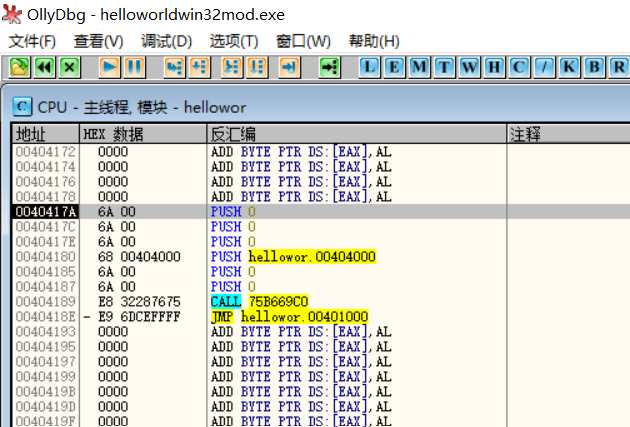Open Handles window with H button
This screenshot has width=630, height=427.
pyautogui.click(x=494, y=67)
